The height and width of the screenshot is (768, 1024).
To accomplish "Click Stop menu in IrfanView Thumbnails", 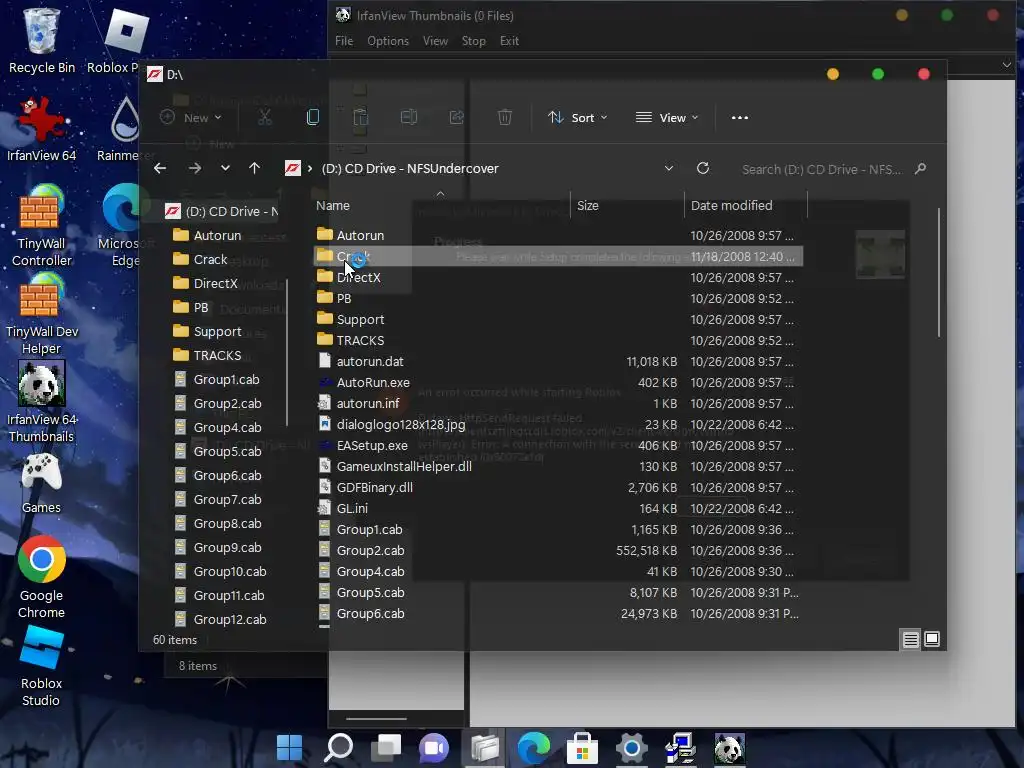I will click(x=473, y=40).
